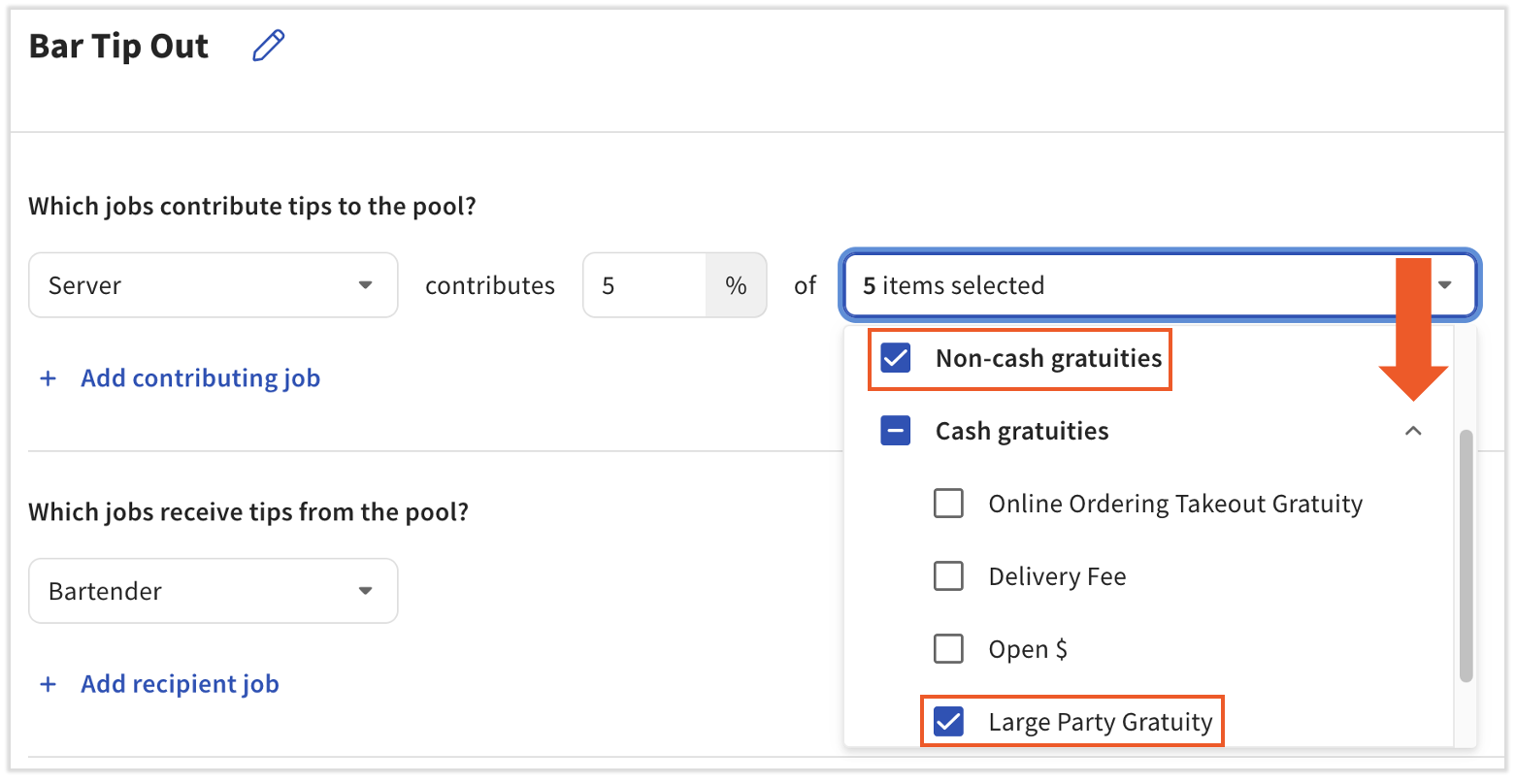Check the Online Ordering Takeout Gratuity checkbox
The width and height of the screenshot is (1516, 784).
tap(948, 503)
